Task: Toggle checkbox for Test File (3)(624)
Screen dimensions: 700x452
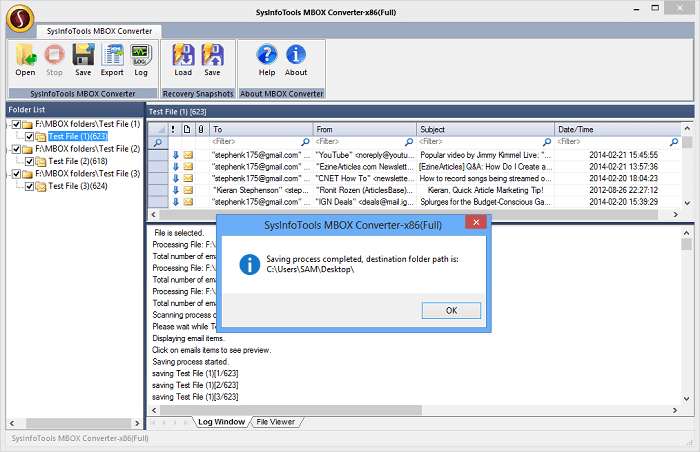Action: (x=29, y=186)
